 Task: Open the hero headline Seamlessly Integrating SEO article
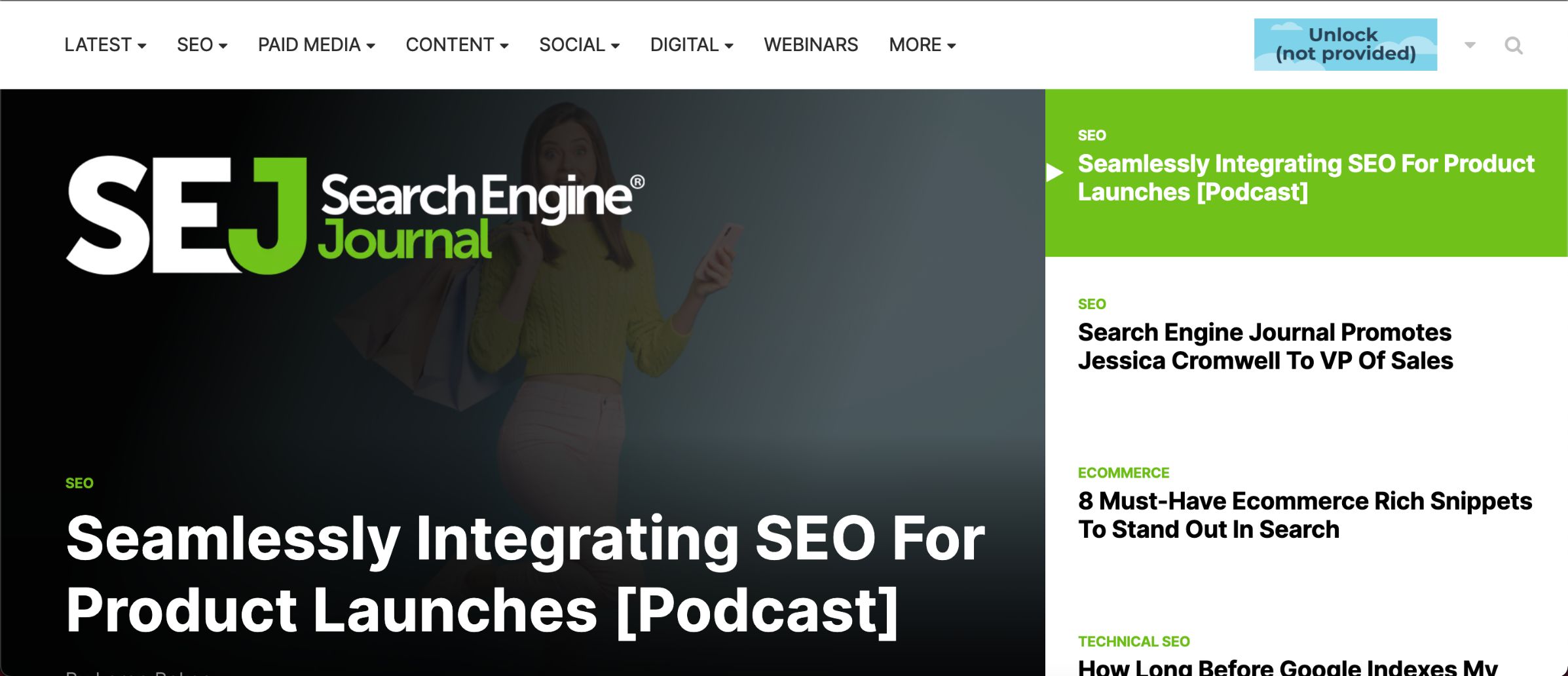click(x=525, y=574)
